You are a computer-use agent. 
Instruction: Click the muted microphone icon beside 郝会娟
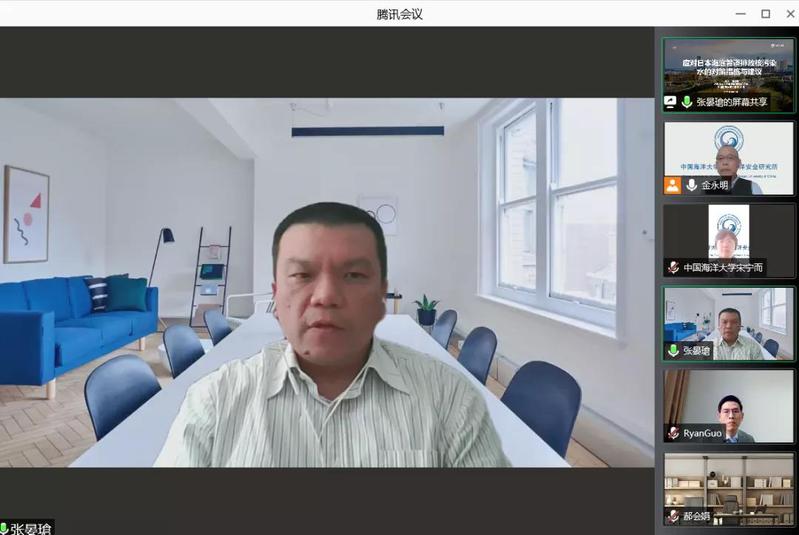point(673,516)
